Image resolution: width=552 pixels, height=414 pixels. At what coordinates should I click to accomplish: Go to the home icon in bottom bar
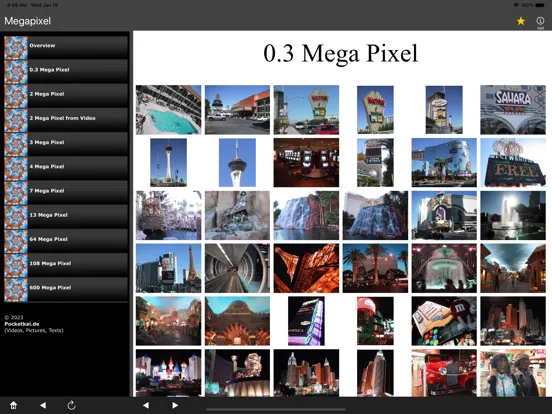[13, 405]
